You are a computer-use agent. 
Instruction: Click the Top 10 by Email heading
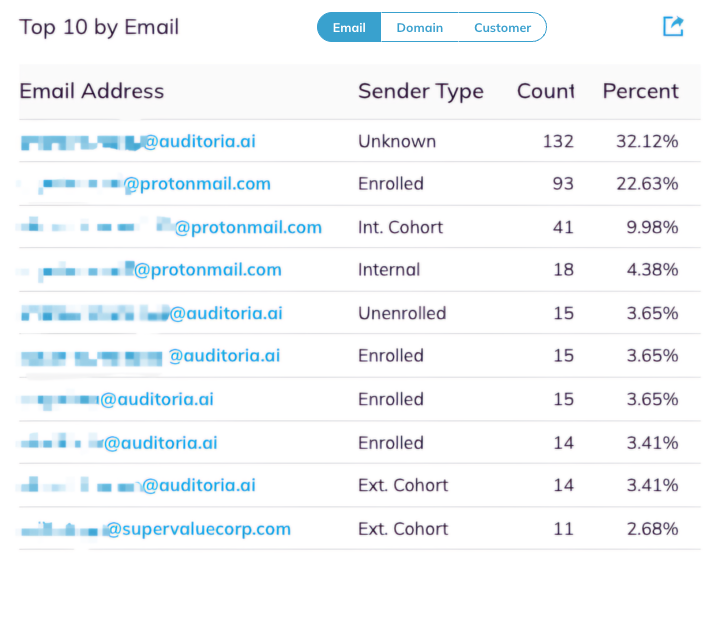(99, 27)
